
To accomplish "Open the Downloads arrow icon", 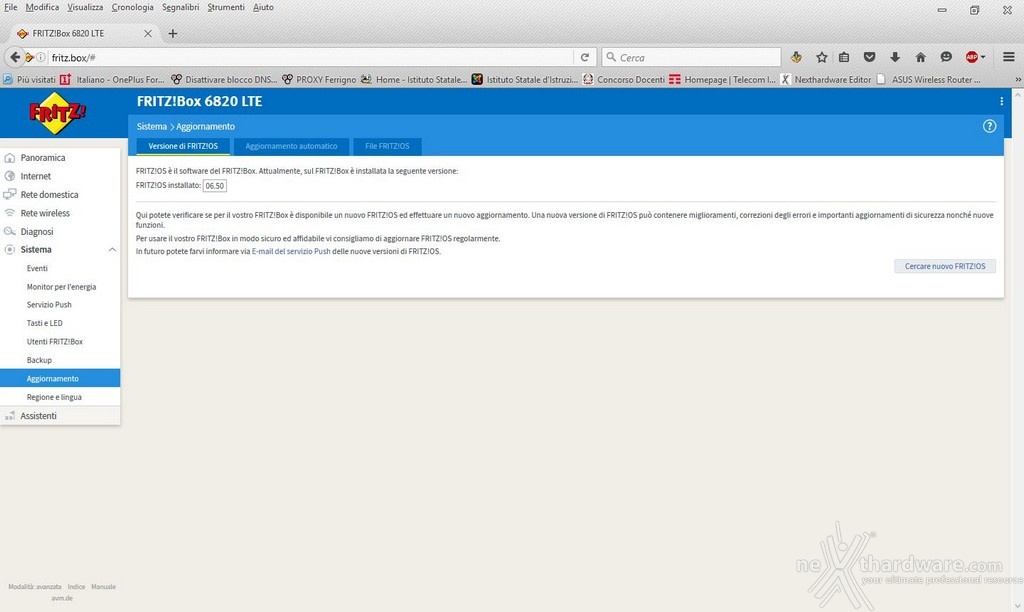I will (x=895, y=57).
